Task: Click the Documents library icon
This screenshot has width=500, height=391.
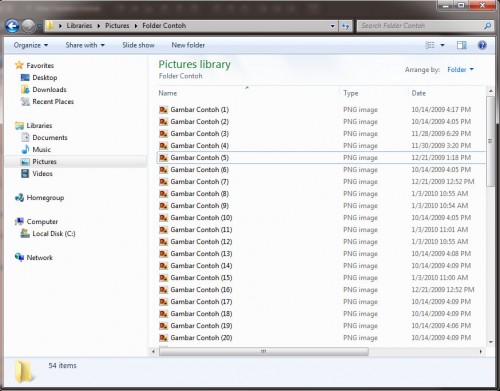Action: point(25,137)
